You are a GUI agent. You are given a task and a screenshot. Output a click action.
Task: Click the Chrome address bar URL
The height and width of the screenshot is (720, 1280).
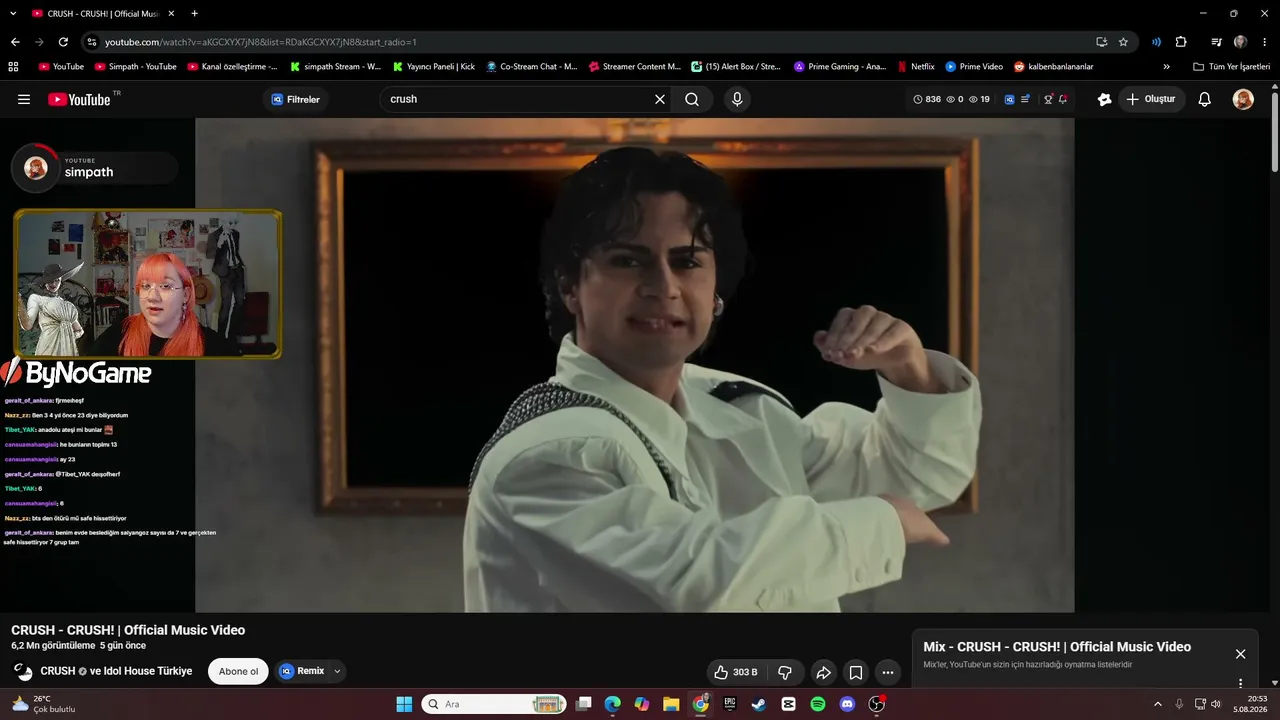click(x=261, y=42)
